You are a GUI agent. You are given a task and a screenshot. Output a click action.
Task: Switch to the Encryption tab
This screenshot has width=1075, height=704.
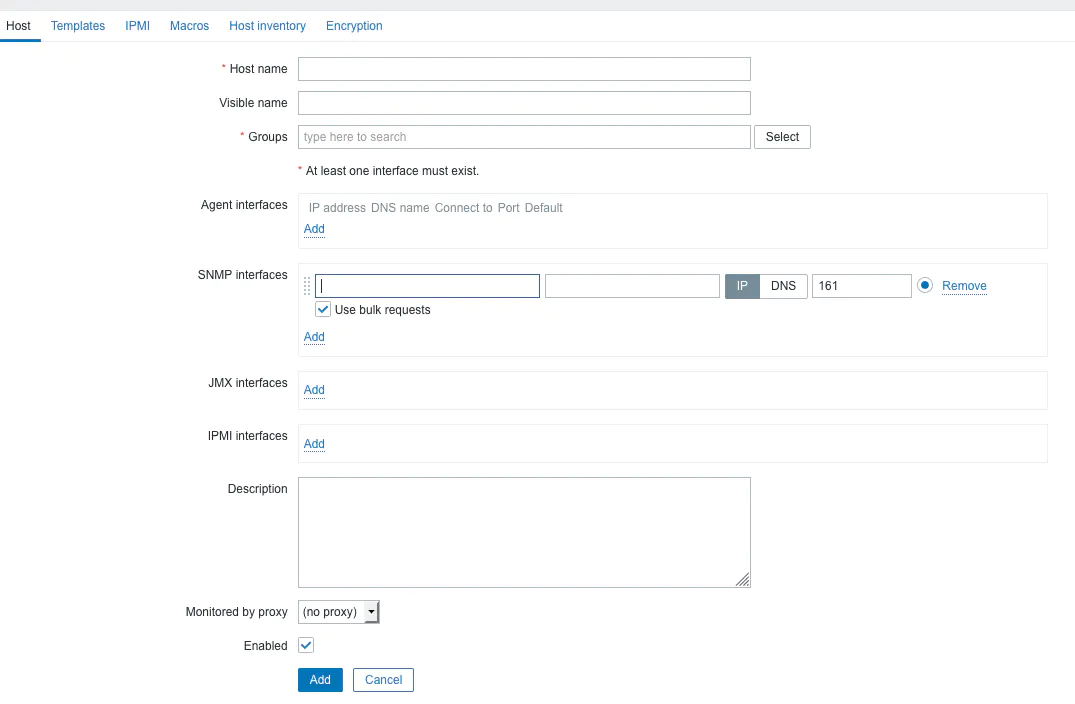pyautogui.click(x=354, y=26)
